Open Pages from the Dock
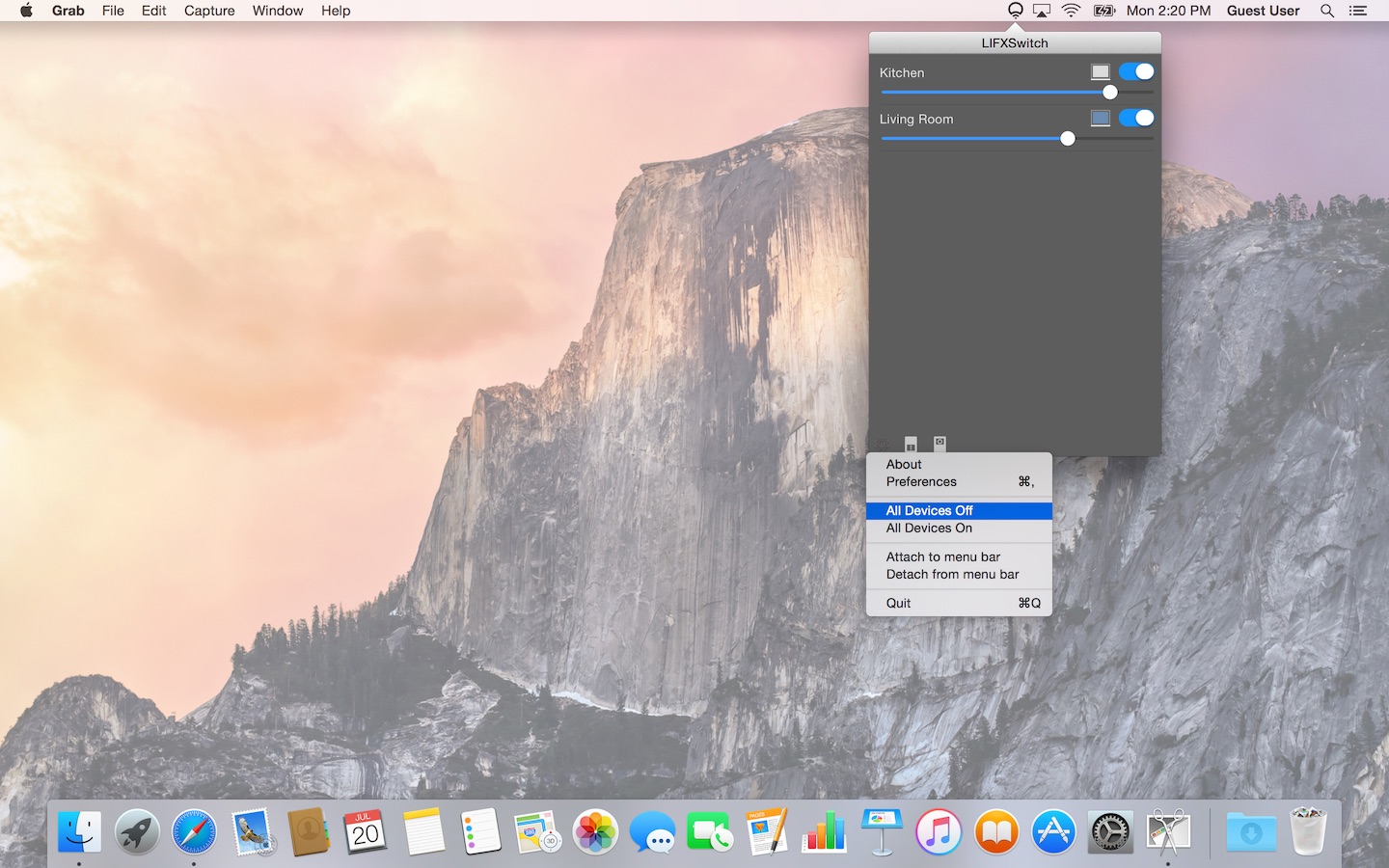The height and width of the screenshot is (868, 1389). (767, 831)
